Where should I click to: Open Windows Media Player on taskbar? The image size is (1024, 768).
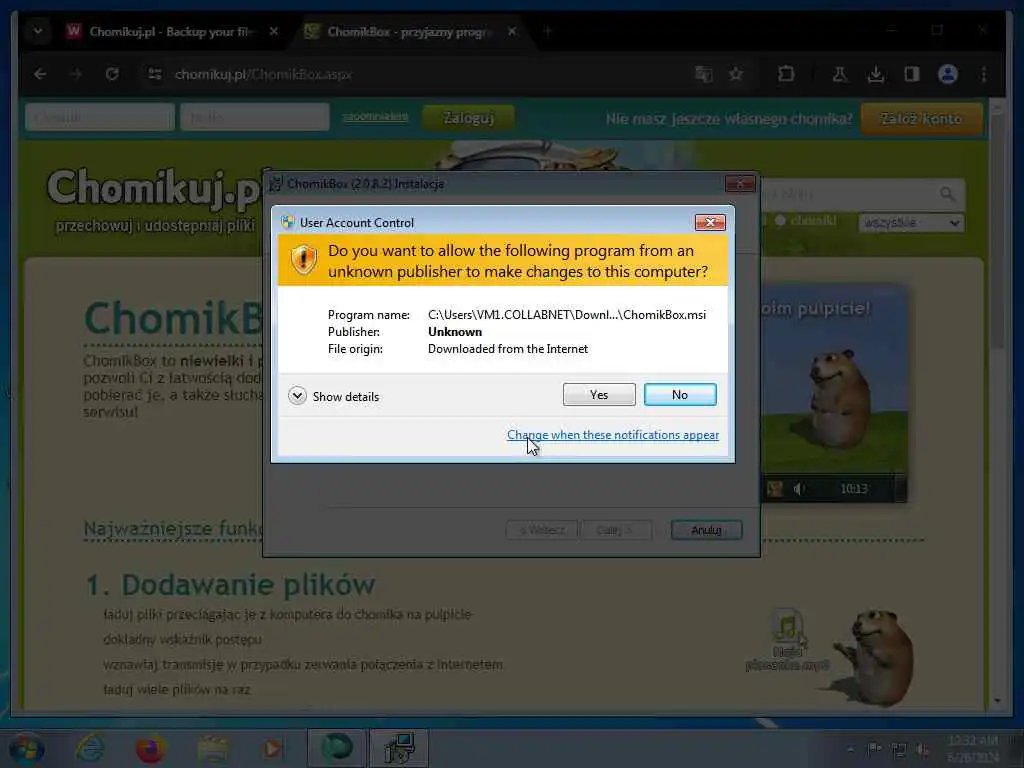[x=272, y=748]
